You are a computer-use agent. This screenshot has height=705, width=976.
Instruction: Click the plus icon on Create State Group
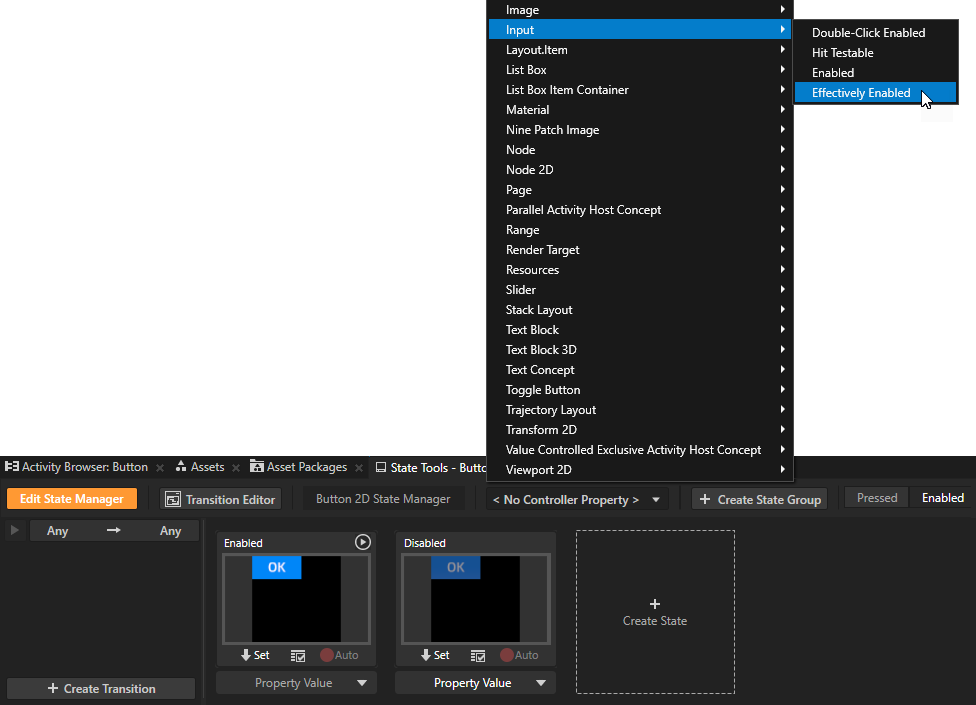tap(707, 499)
